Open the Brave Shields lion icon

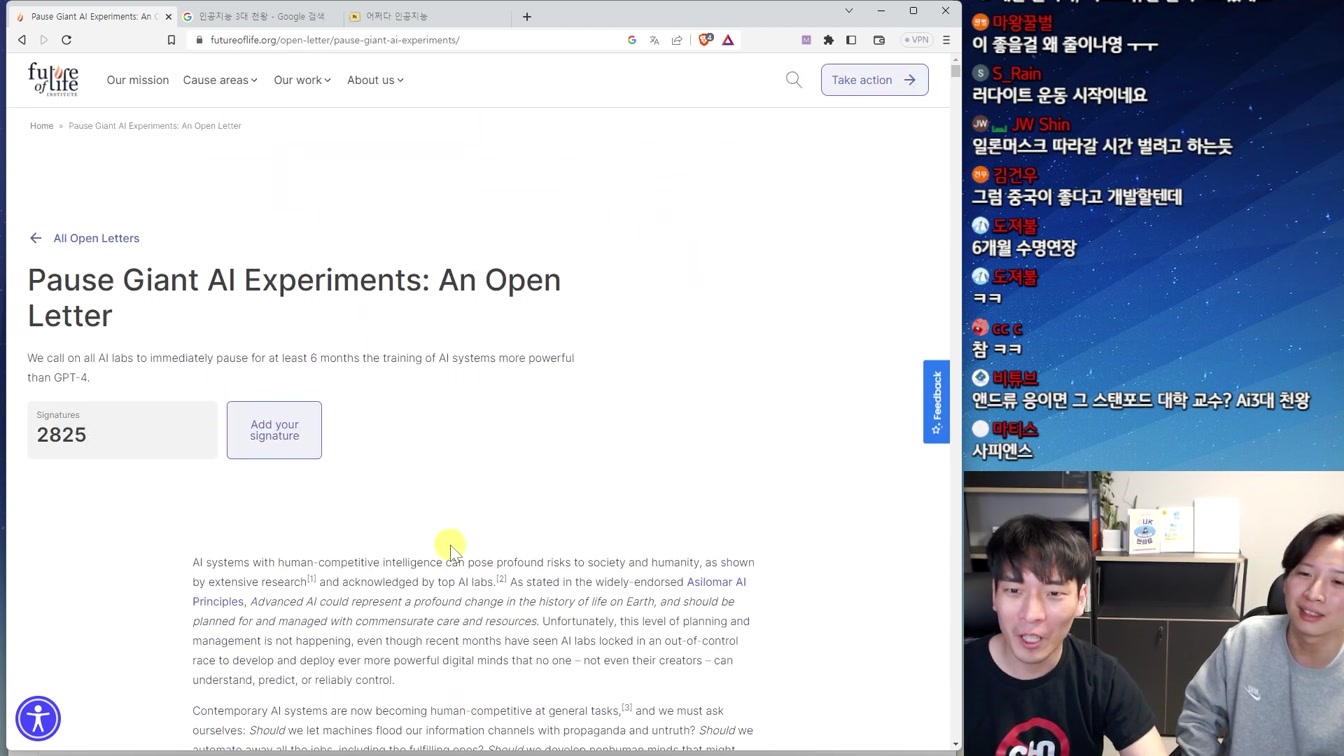pyautogui.click(x=706, y=40)
